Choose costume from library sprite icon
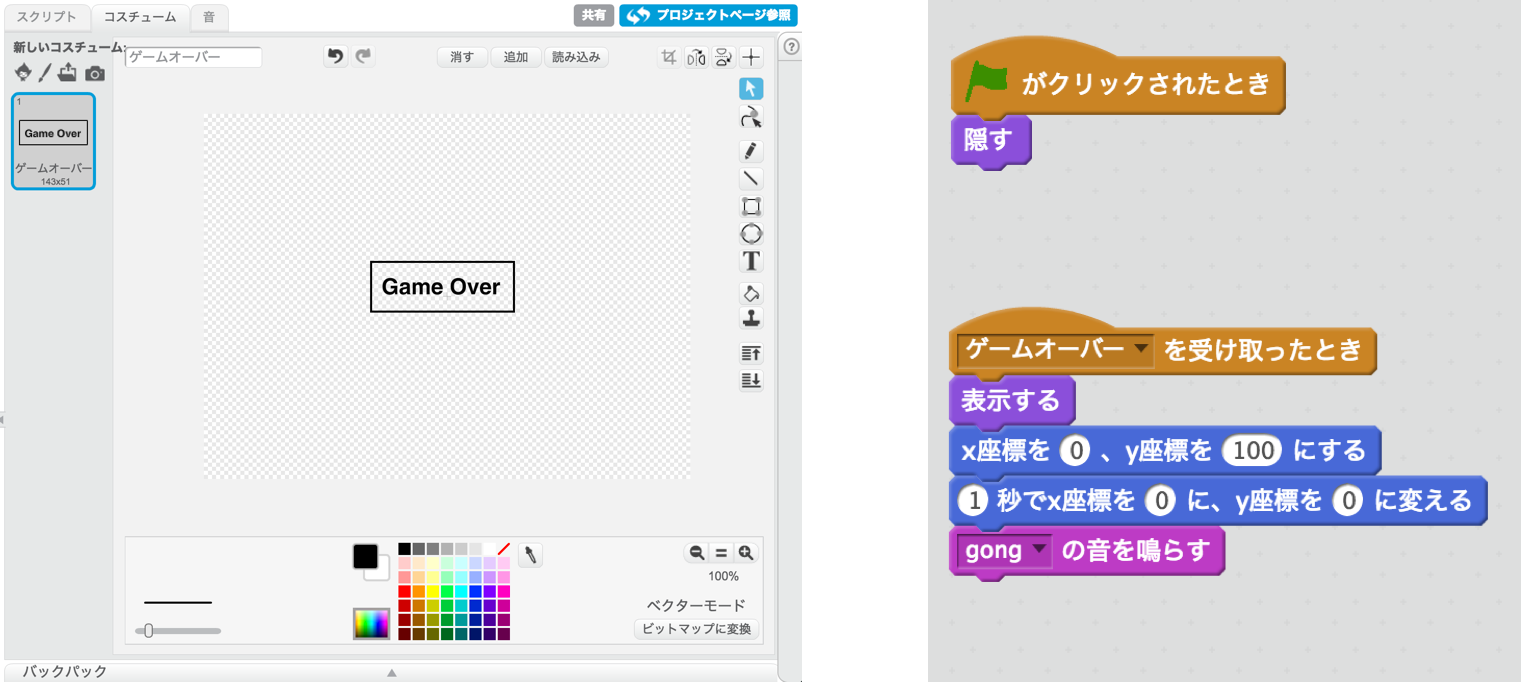Image resolution: width=1521 pixels, height=682 pixels. pyautogui.click(x=23, y=73)
